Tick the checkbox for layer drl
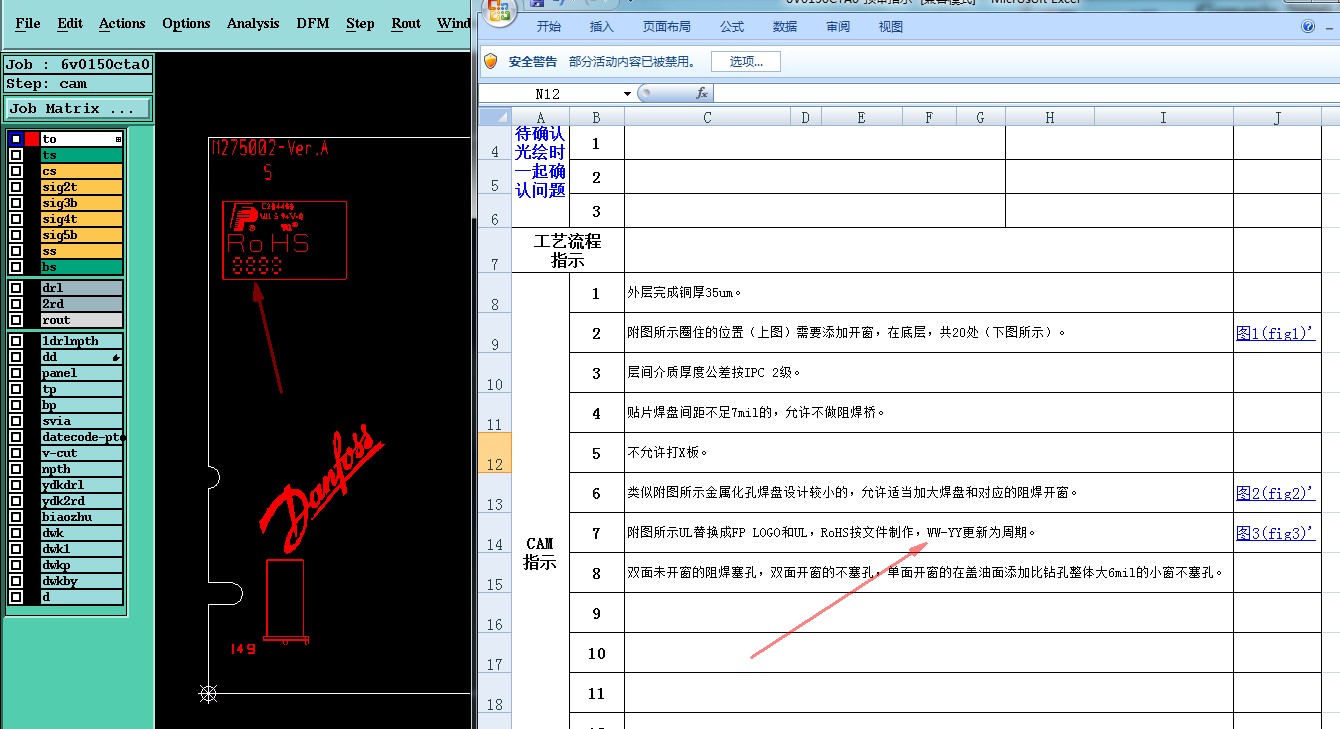This screenshot has height=729, width=1340. pos(16,288)
